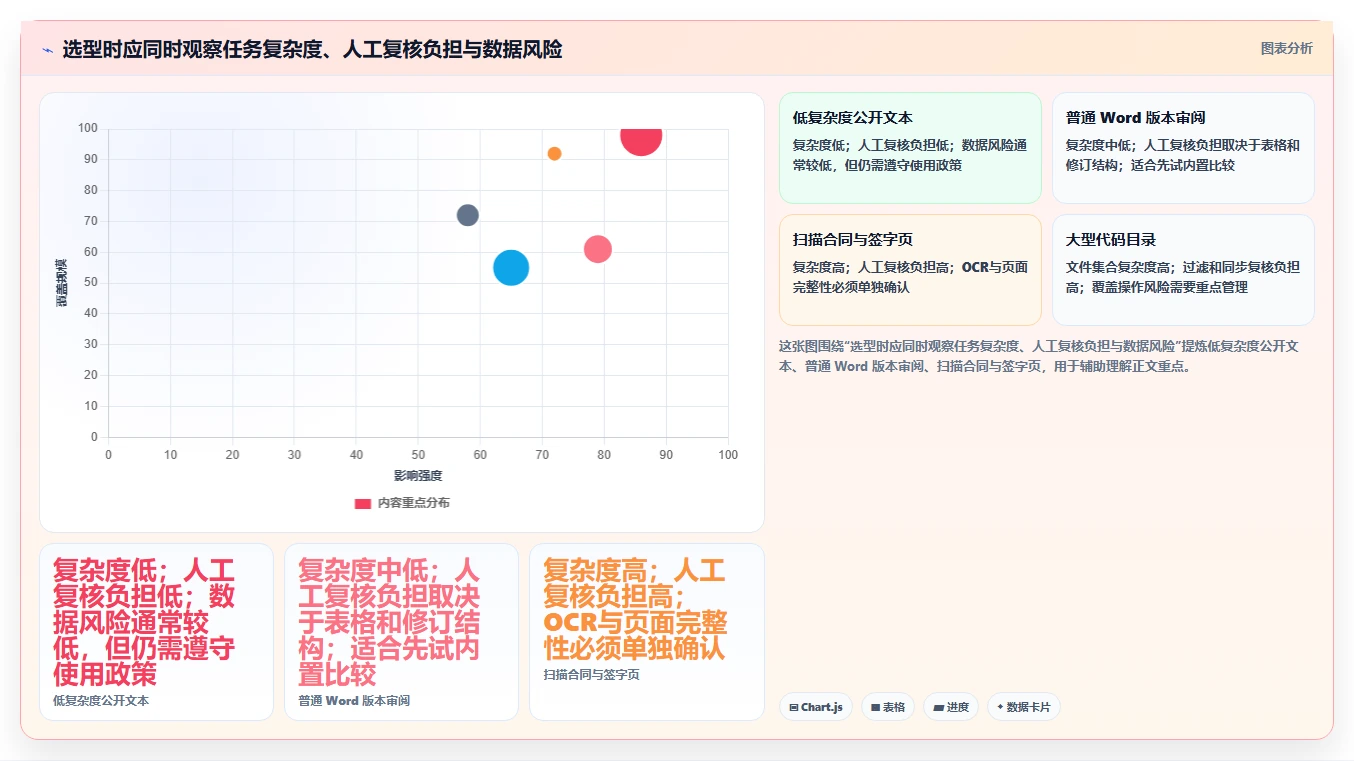This screenshot has width=1354, height=761.
Task: Click the 进度 chip icon
Action: coord(938,707)
